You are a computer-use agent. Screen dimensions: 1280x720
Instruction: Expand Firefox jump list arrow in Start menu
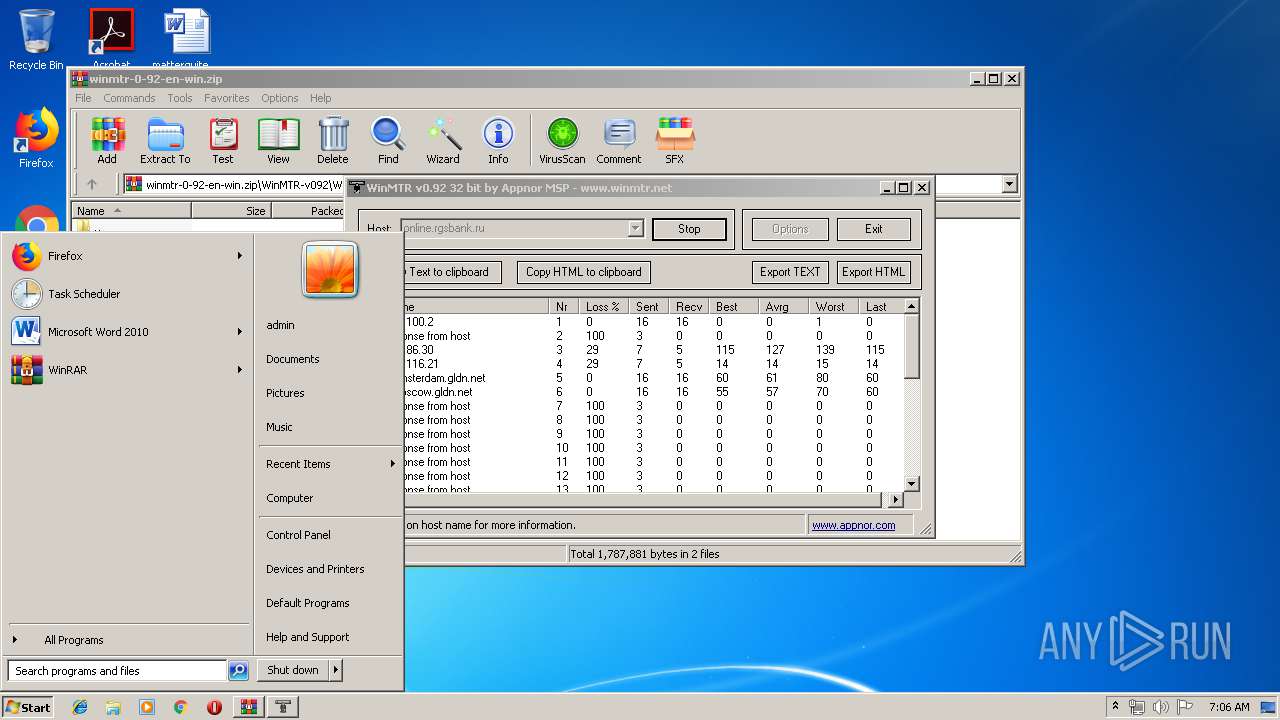[240, 256]
